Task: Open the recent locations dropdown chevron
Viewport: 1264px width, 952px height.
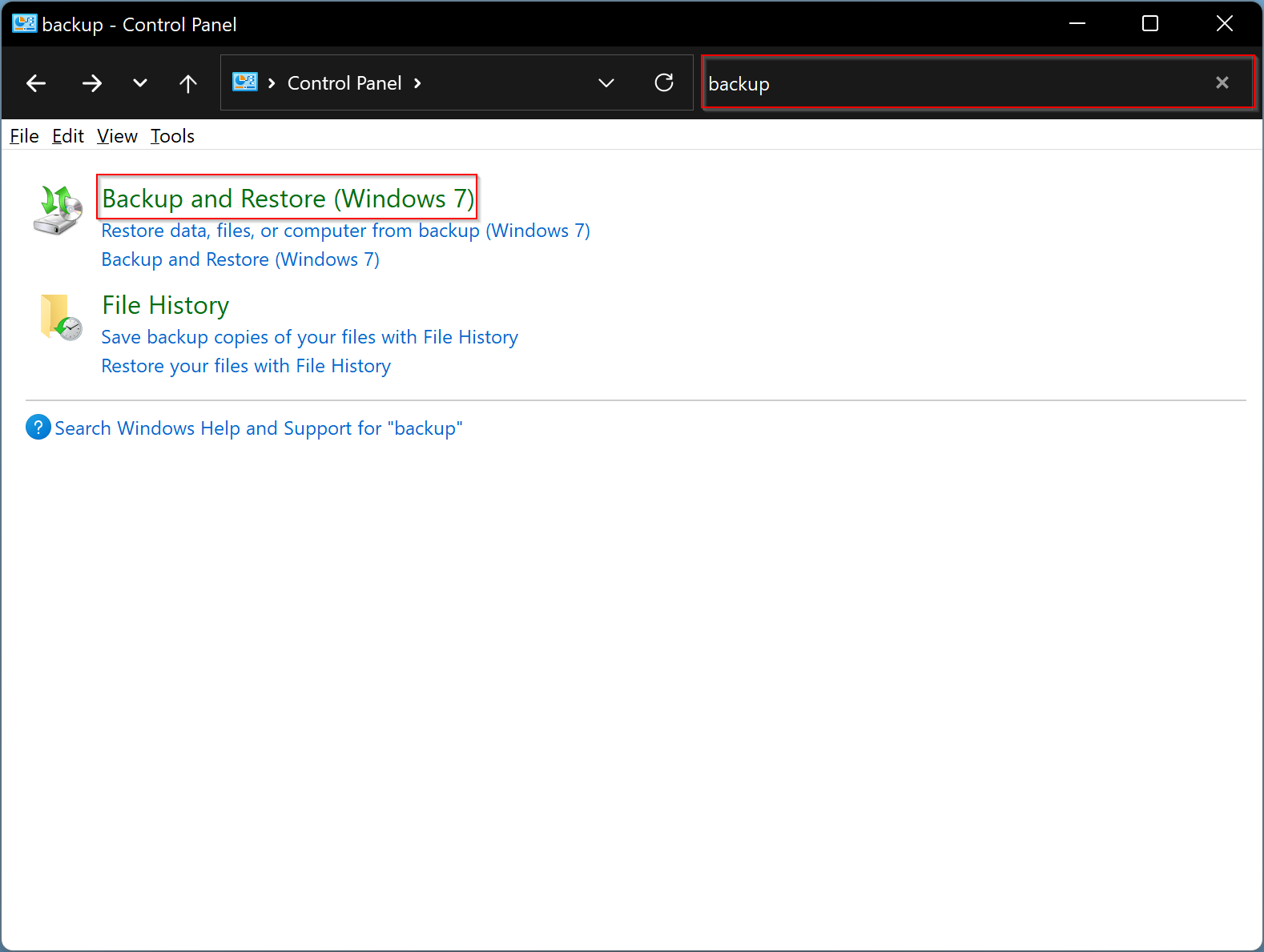Action: coord(140,83)
